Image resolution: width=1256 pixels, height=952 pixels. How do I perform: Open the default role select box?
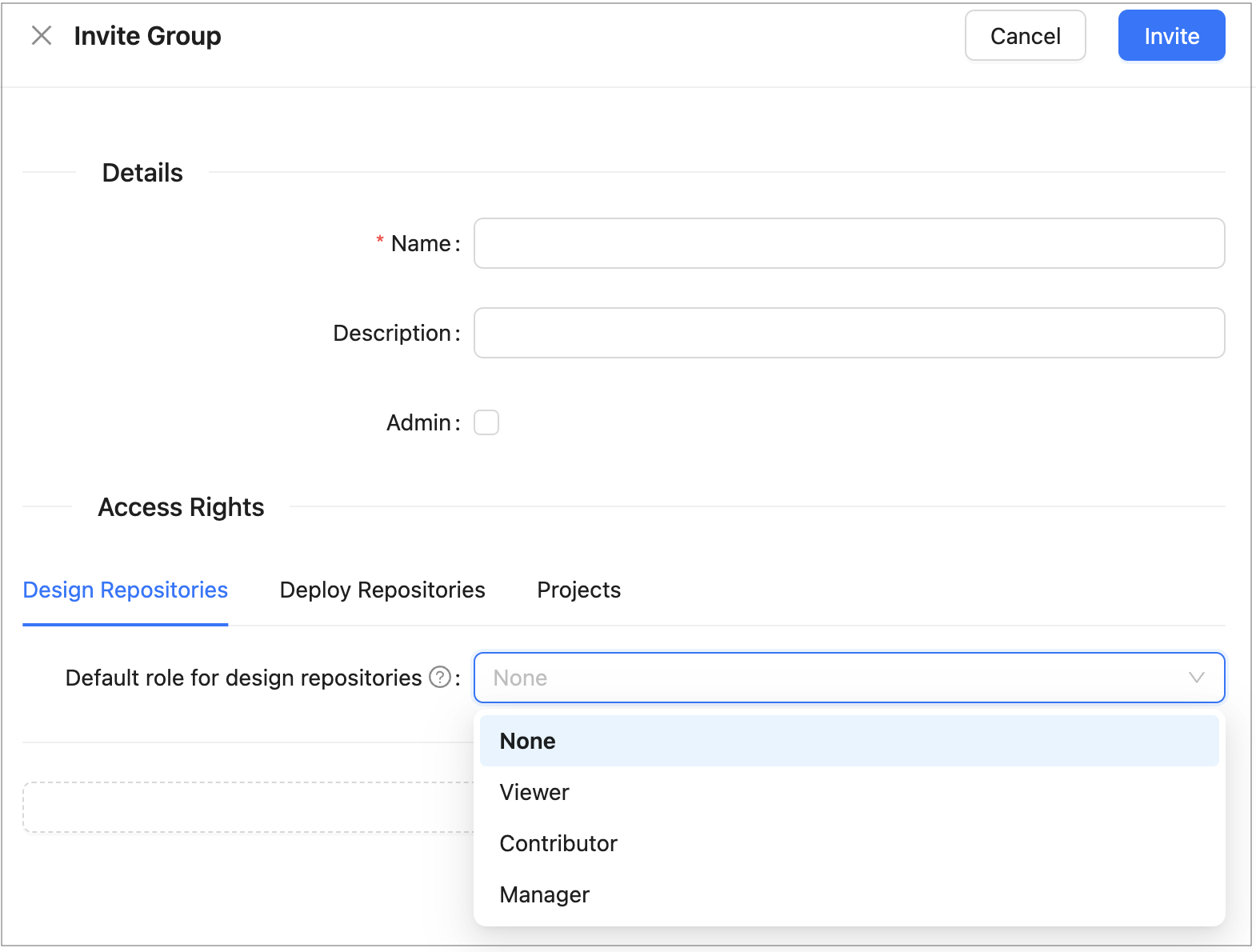point(832,678)
